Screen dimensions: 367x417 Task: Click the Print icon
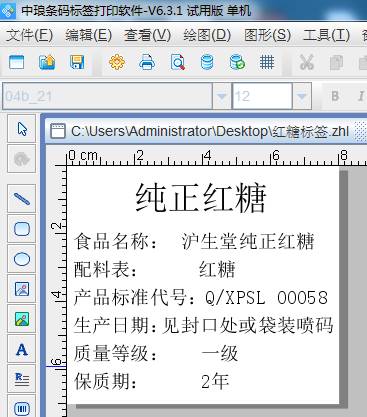click(x=147, y=62)
